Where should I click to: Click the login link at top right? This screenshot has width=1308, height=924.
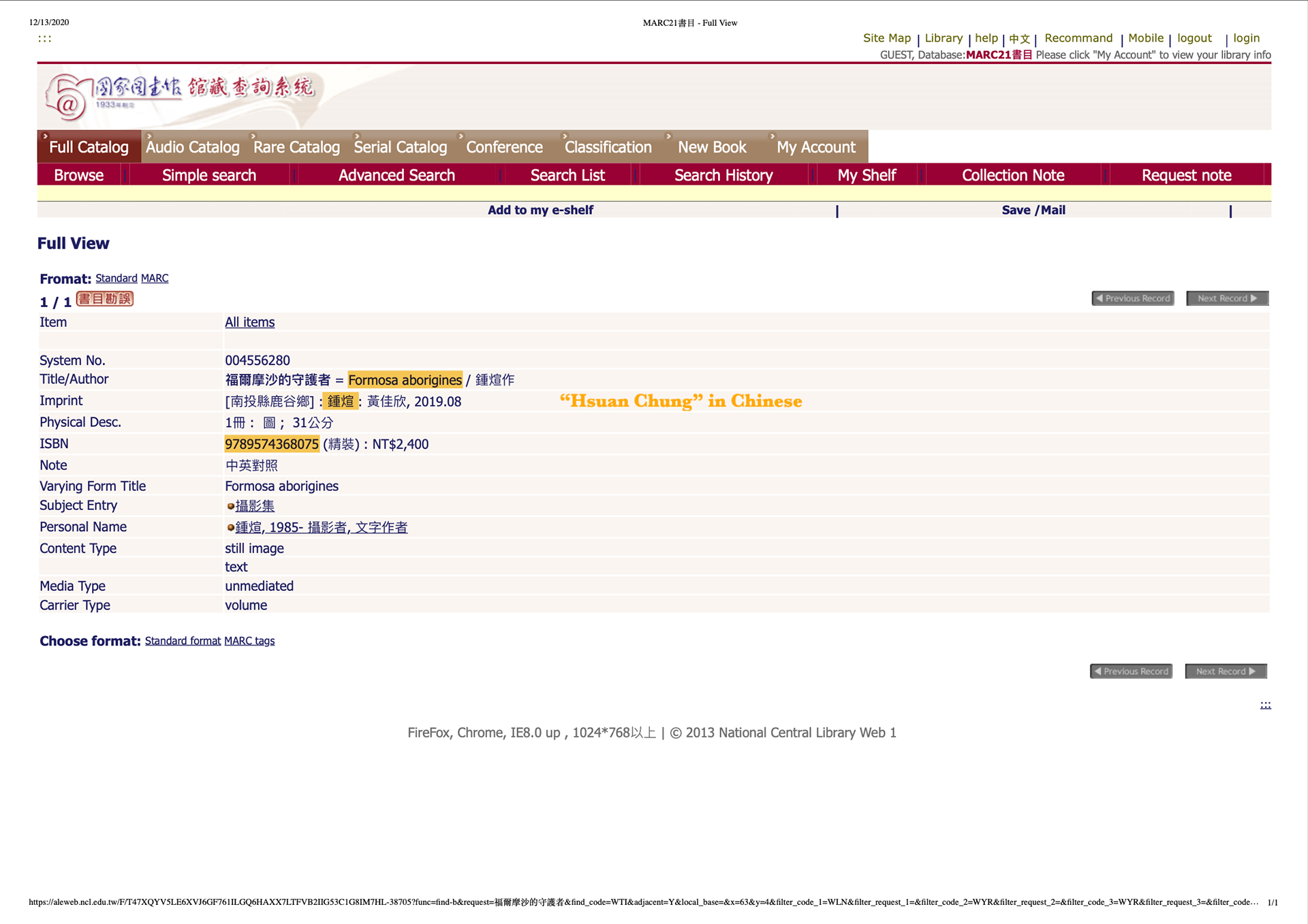pos(1246,38)
